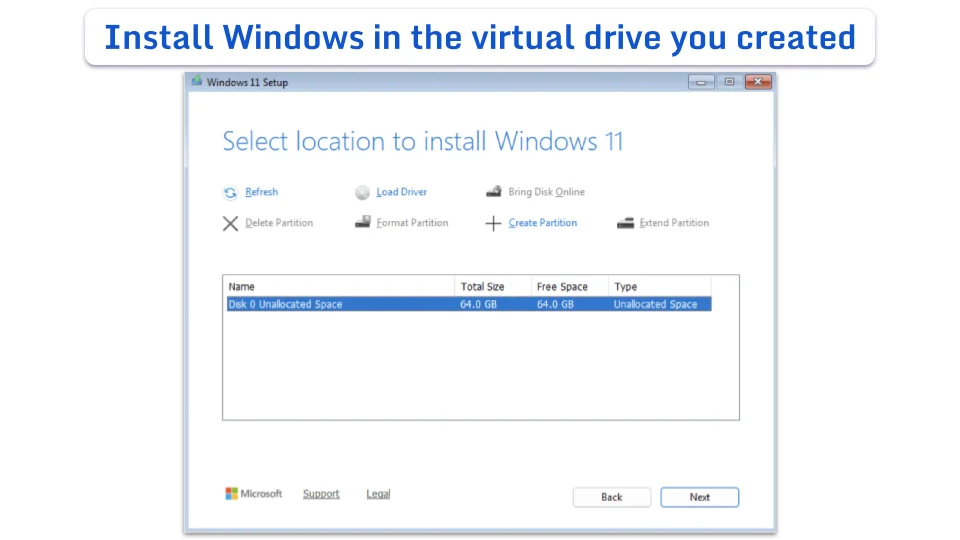Close the Windows 11 Setup window
Viewport: 960px width, 540px height.
coord(758,82)
